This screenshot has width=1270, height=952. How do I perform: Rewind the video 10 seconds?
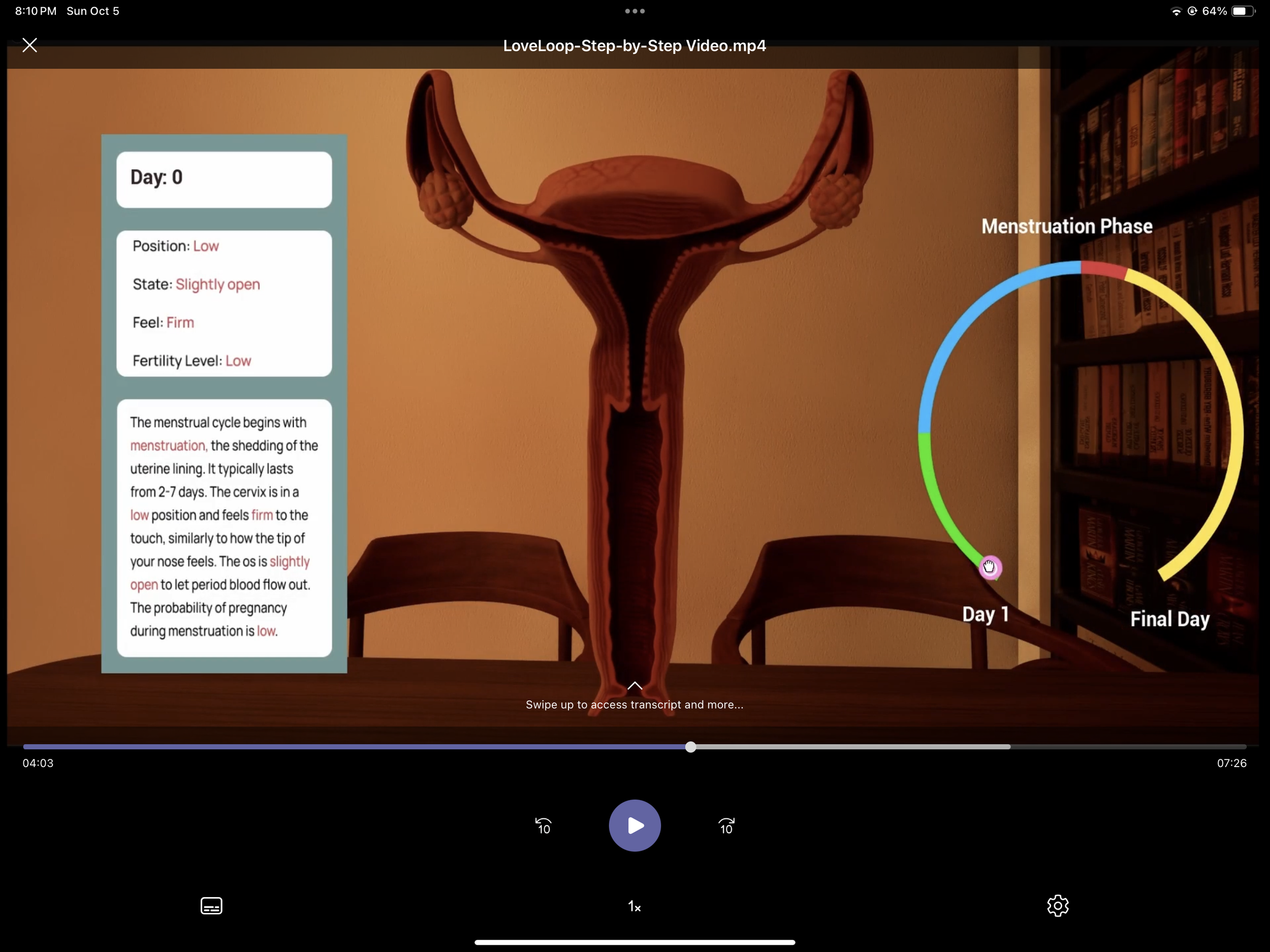(x=543, y=826)
